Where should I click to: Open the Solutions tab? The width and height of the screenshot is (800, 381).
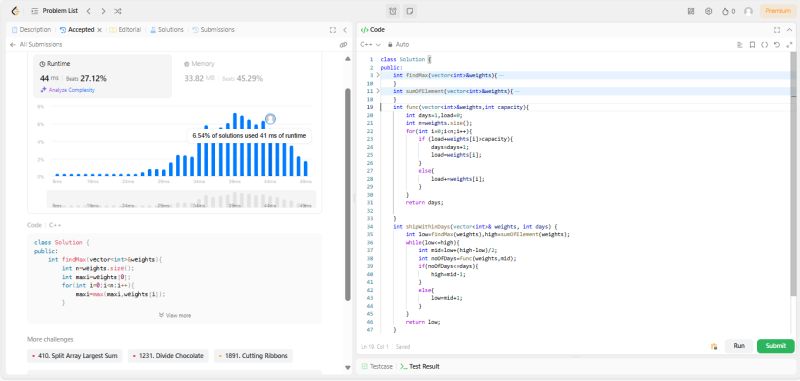(x=166, y=30)
